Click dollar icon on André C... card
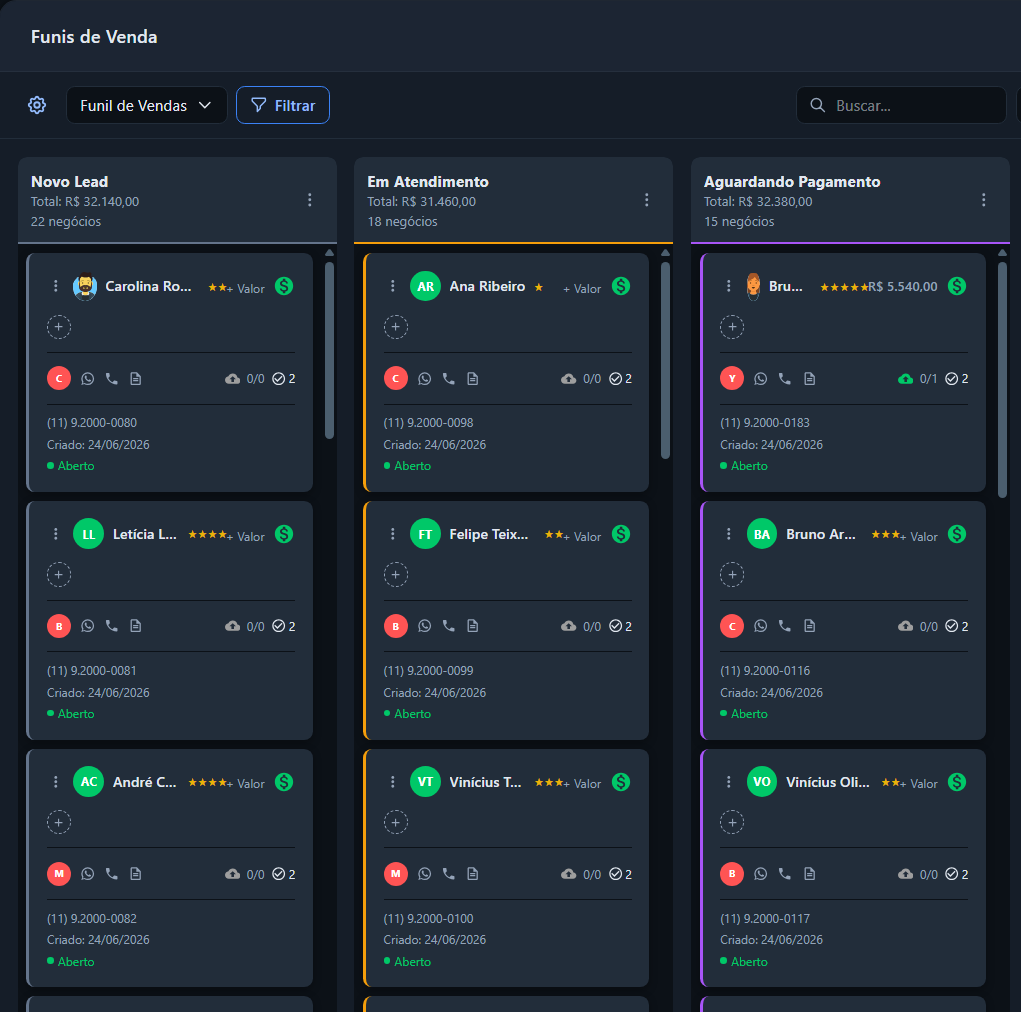Image resolution: width=1021 pixels, height=1012 pixels. pyautogui.click(x=284, y=781)
